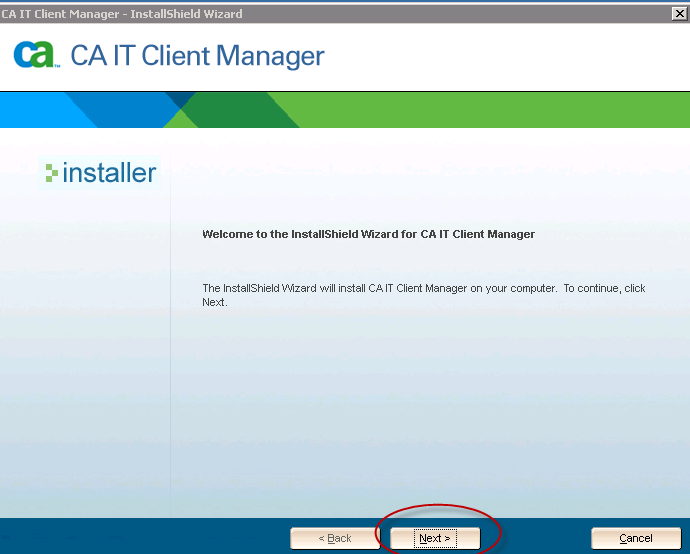Click the Next button to continue
Viewport: 690px width, 554px height.
435,538
